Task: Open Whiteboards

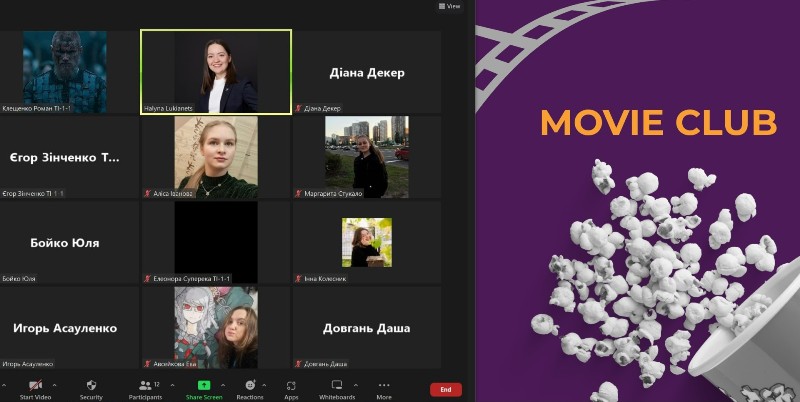Action: [x=336, y=389]
